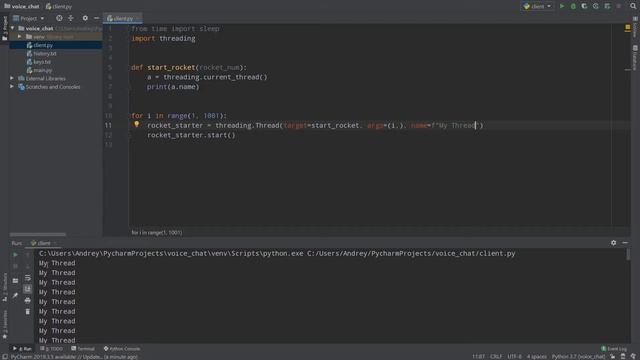Click the pin tab icon in Run panel
Viewport: 640px width, 360px height.
[x=15, y=295]
